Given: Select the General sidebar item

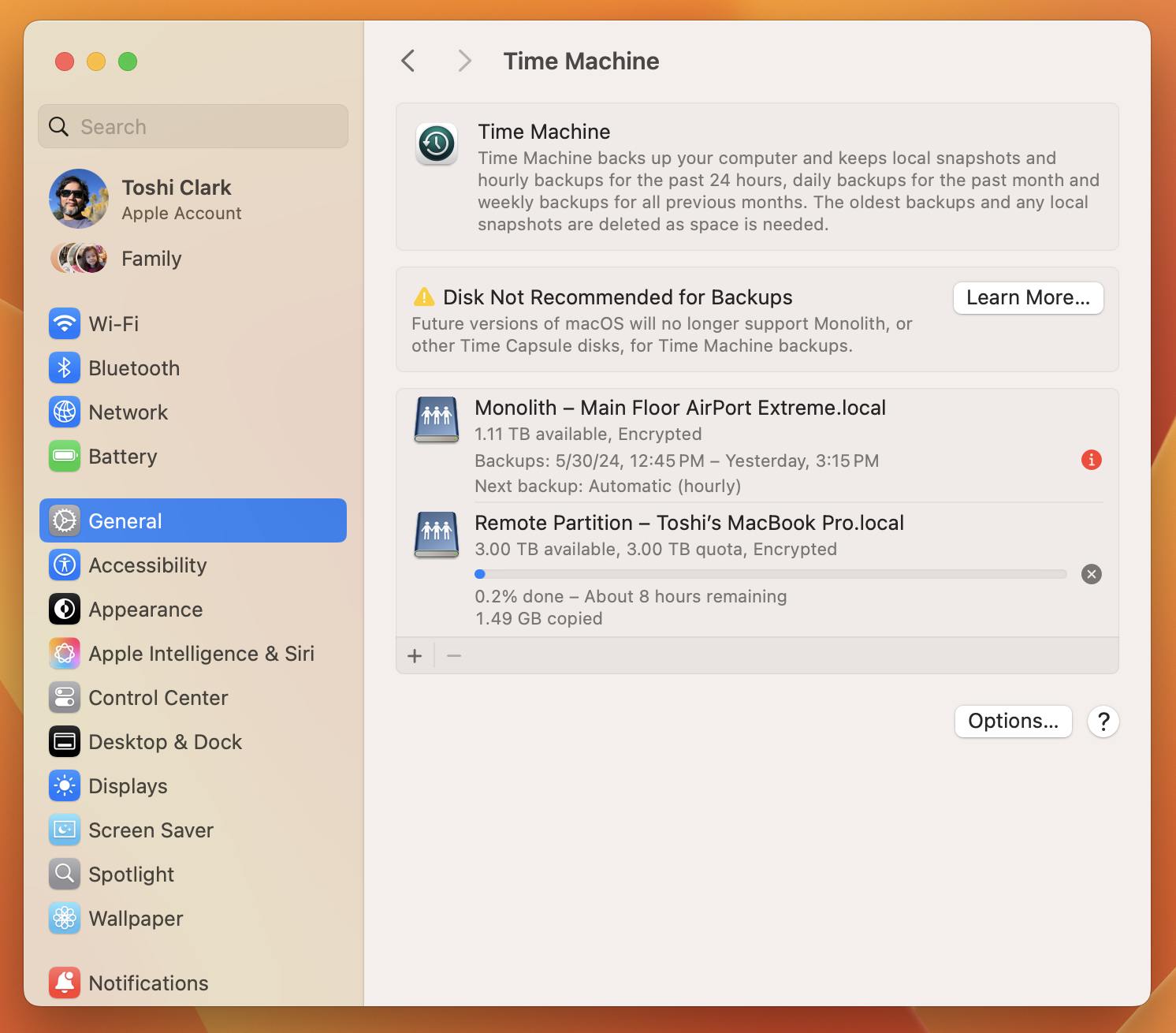Looking at the screenshot, I should pos(193,520).
